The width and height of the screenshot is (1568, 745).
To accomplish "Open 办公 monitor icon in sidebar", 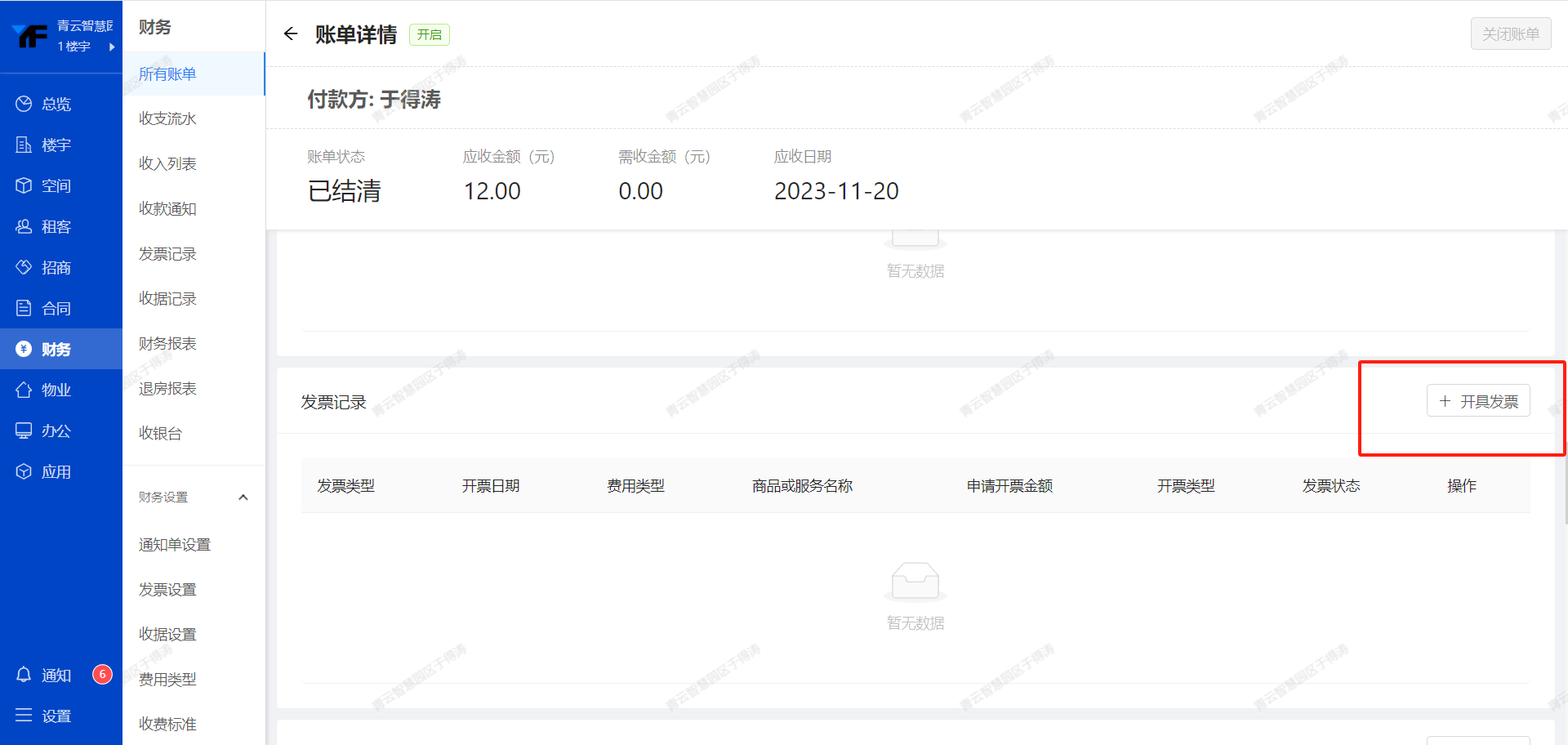I will [x=24, y=430].
